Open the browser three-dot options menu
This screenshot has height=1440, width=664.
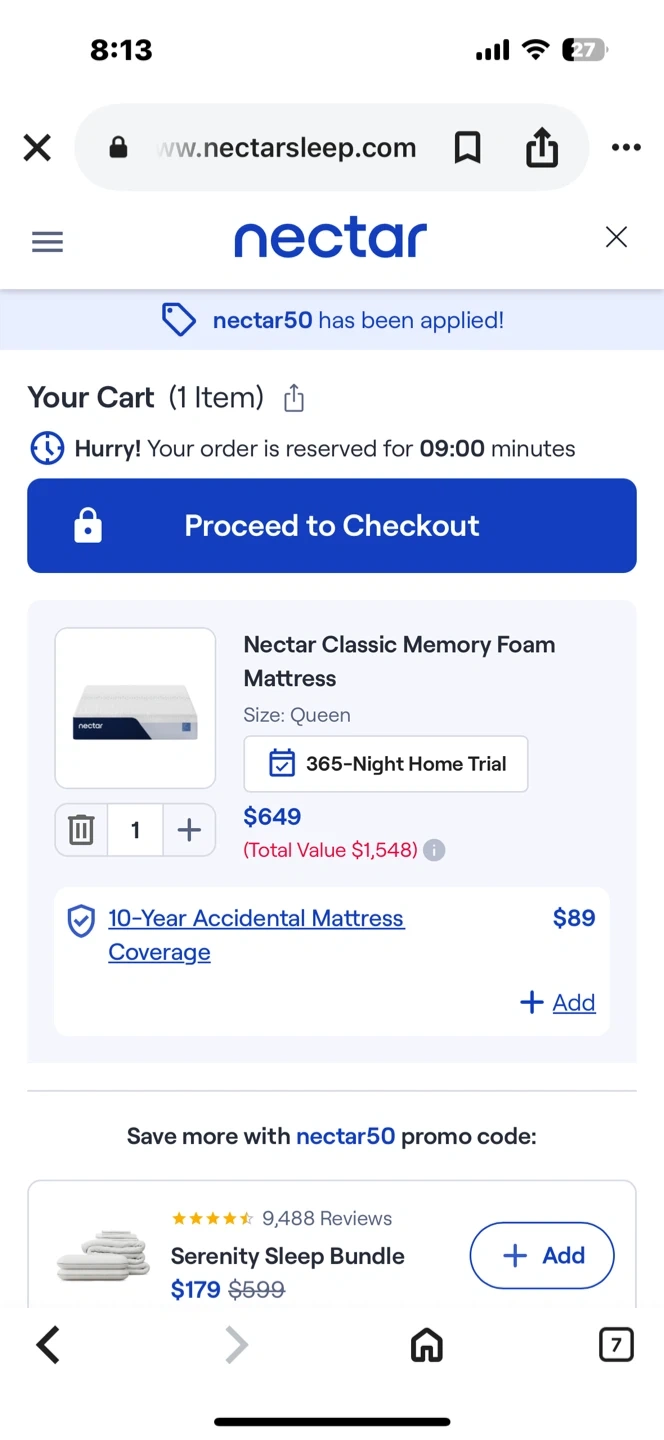click(626, 148)
